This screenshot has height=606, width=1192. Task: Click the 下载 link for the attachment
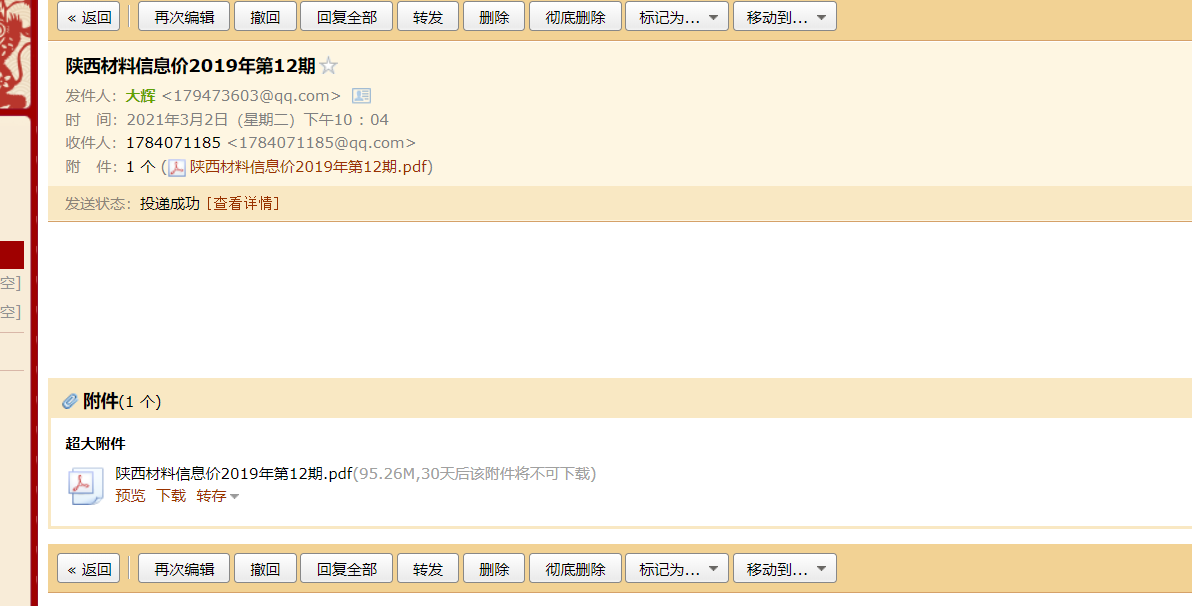[x=171, y=496]
